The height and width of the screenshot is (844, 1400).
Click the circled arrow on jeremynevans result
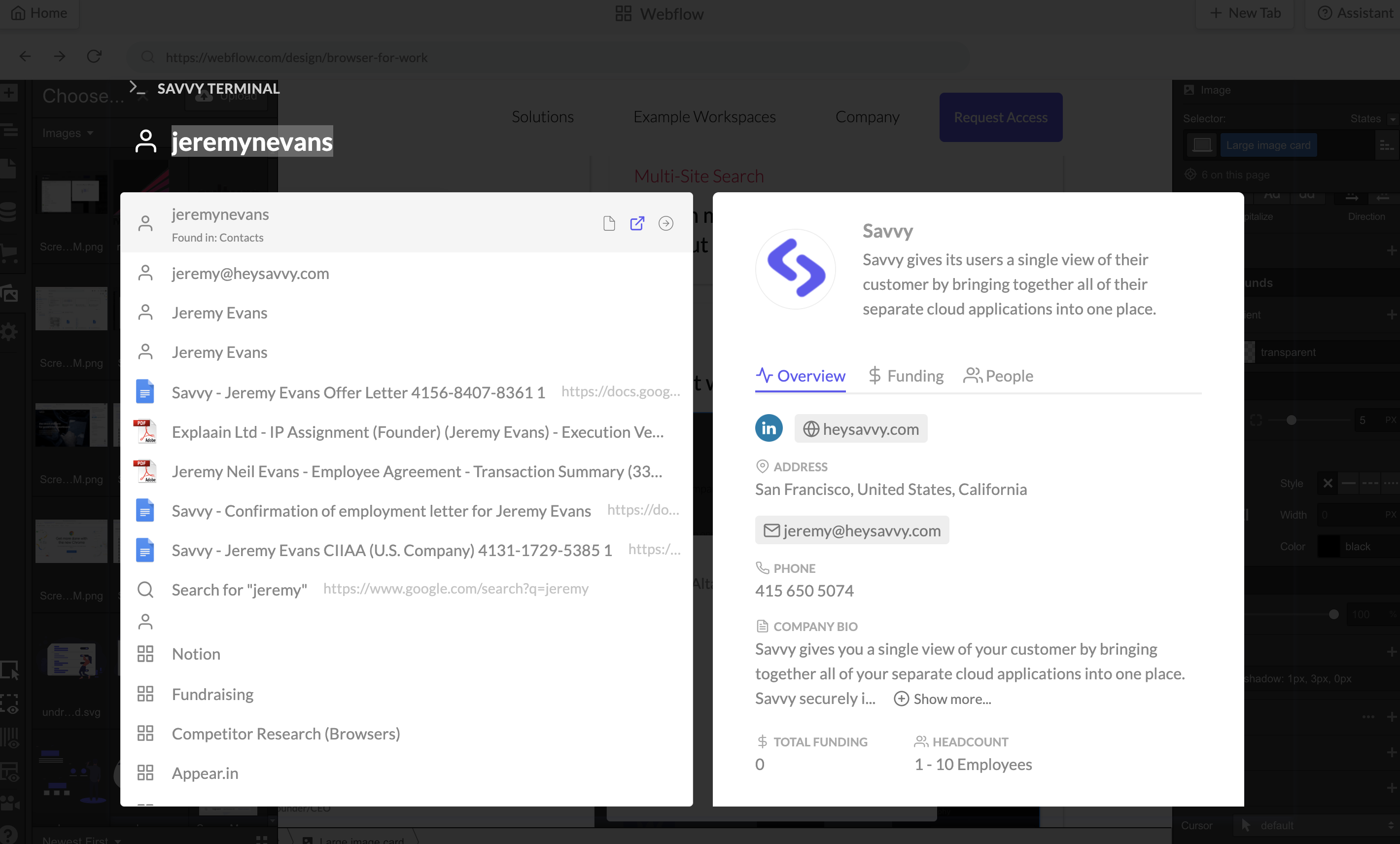[x=666, y=223]
